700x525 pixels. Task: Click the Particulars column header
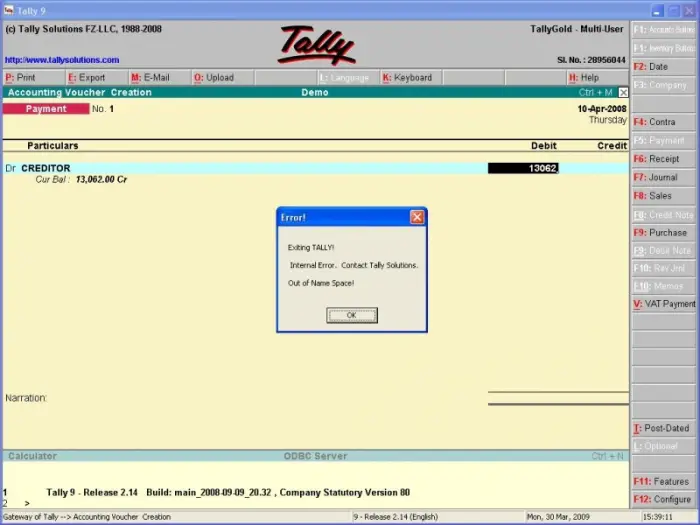[53, 146]
